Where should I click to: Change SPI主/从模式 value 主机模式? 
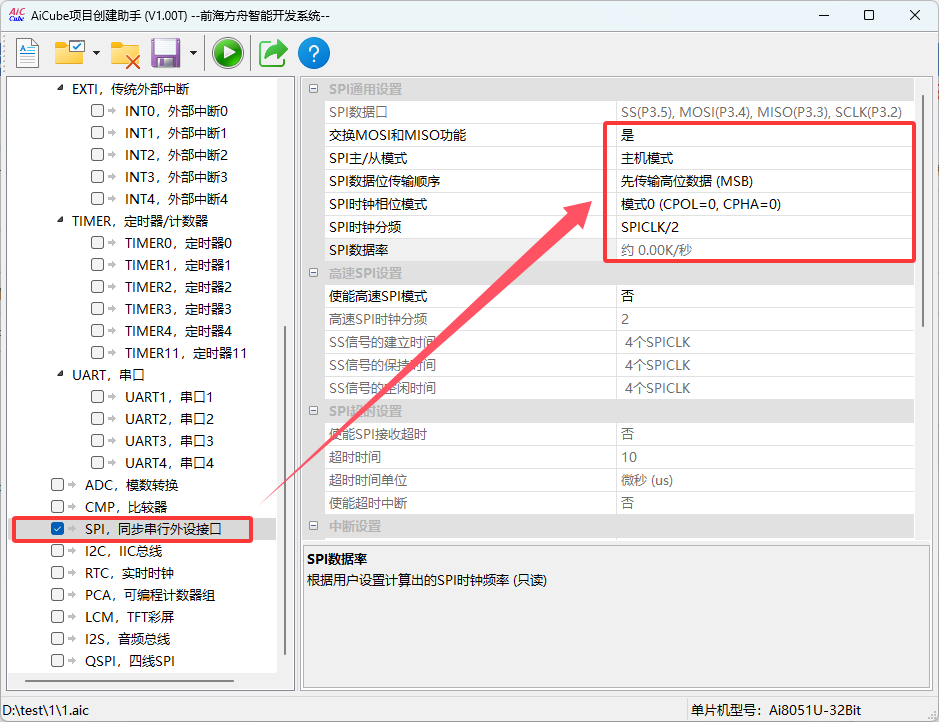click(x=765, y=158)
